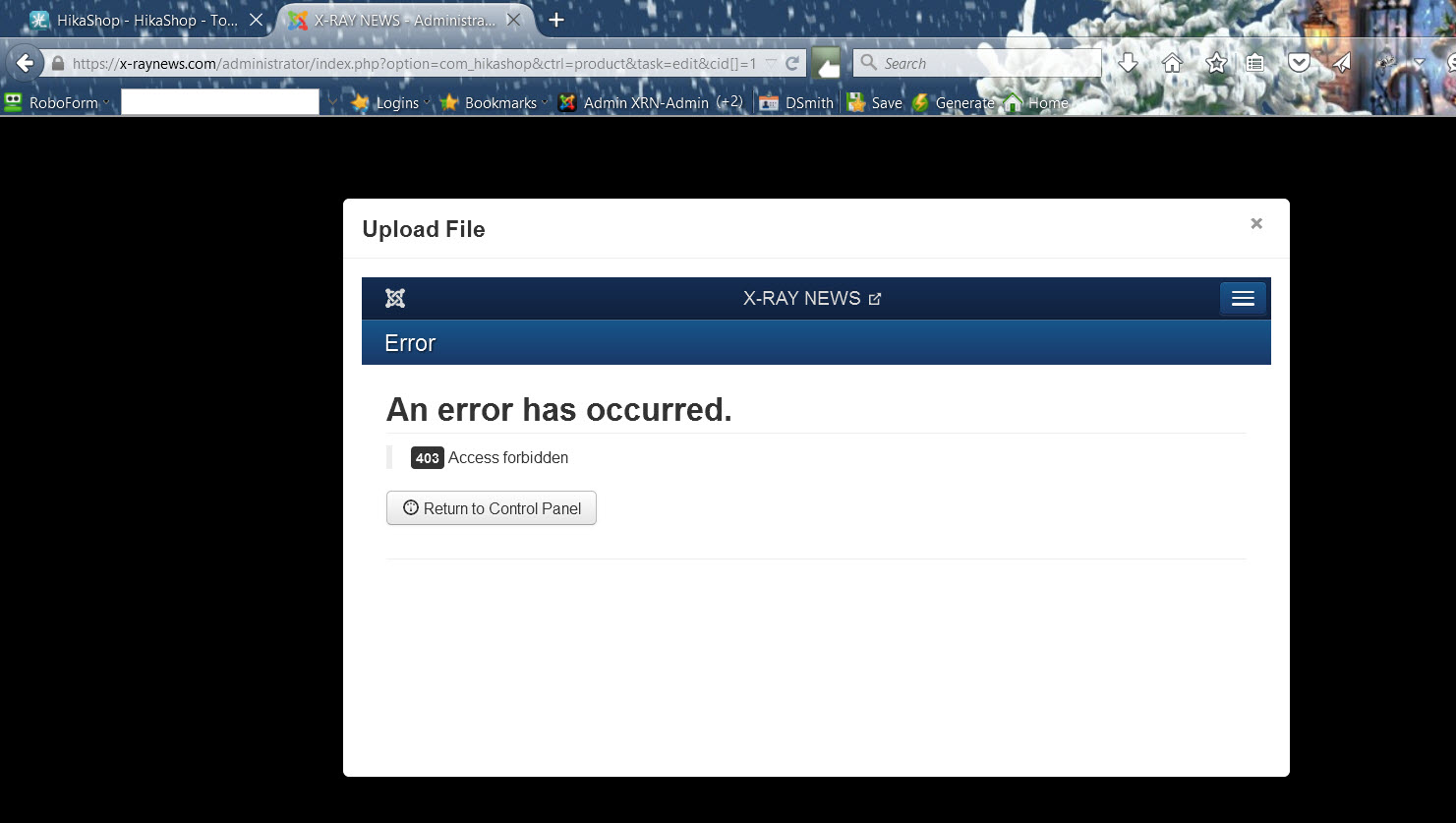The width and height of the screenshot is (1456, 823).
Task: Open the address bar history dropdown
Action: [771, 64]
